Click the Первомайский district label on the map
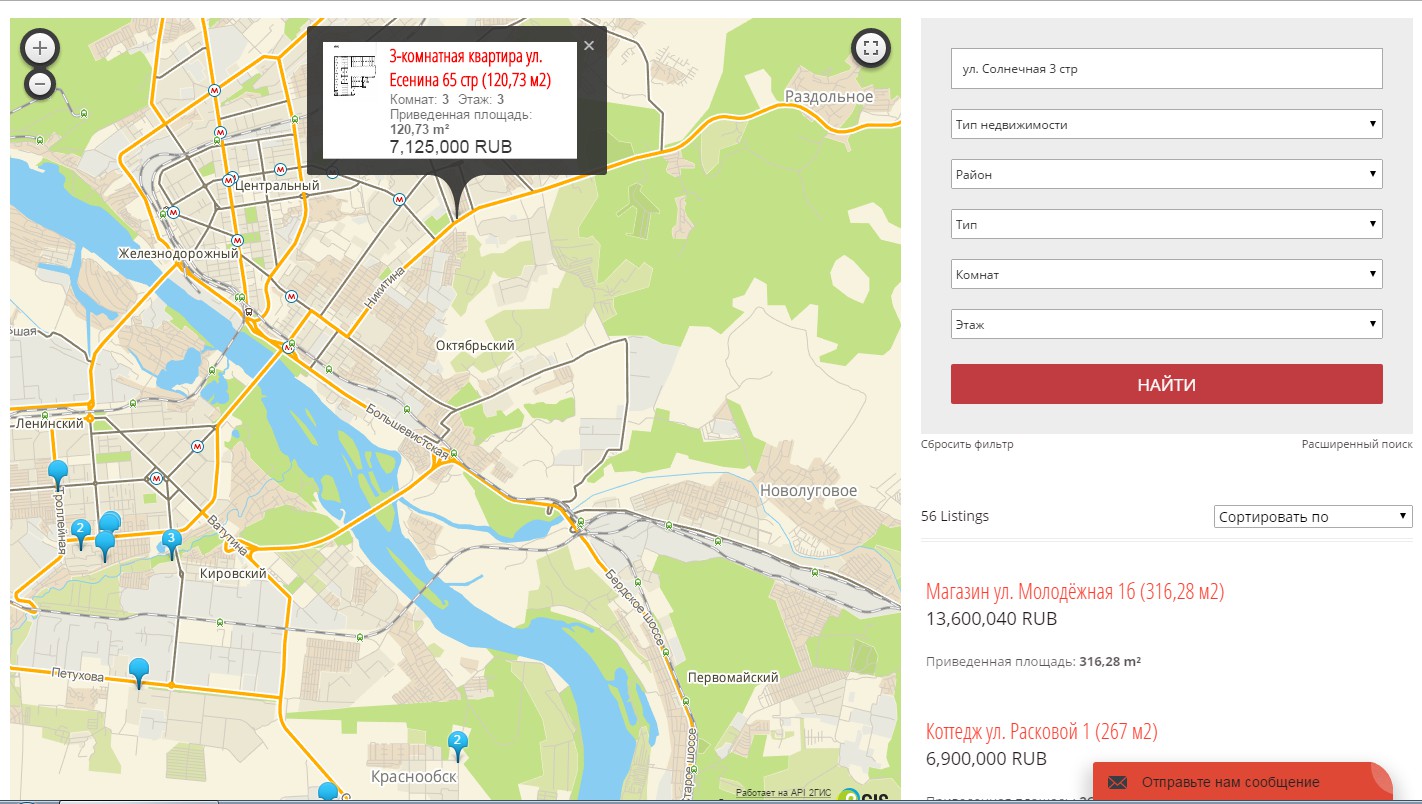The image size is (1422, 804). 733,677
